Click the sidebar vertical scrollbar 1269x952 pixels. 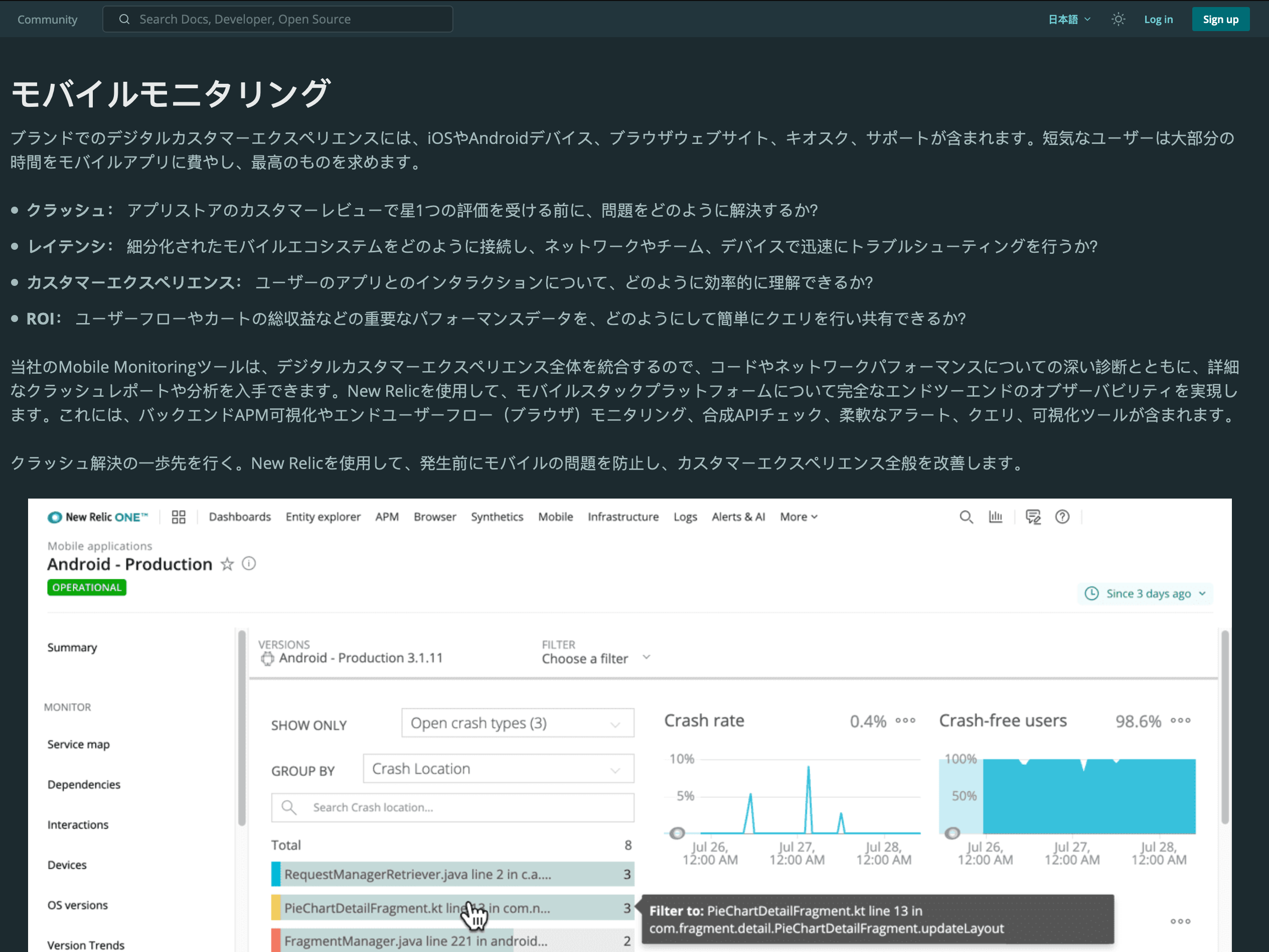[x=242, y=728]
